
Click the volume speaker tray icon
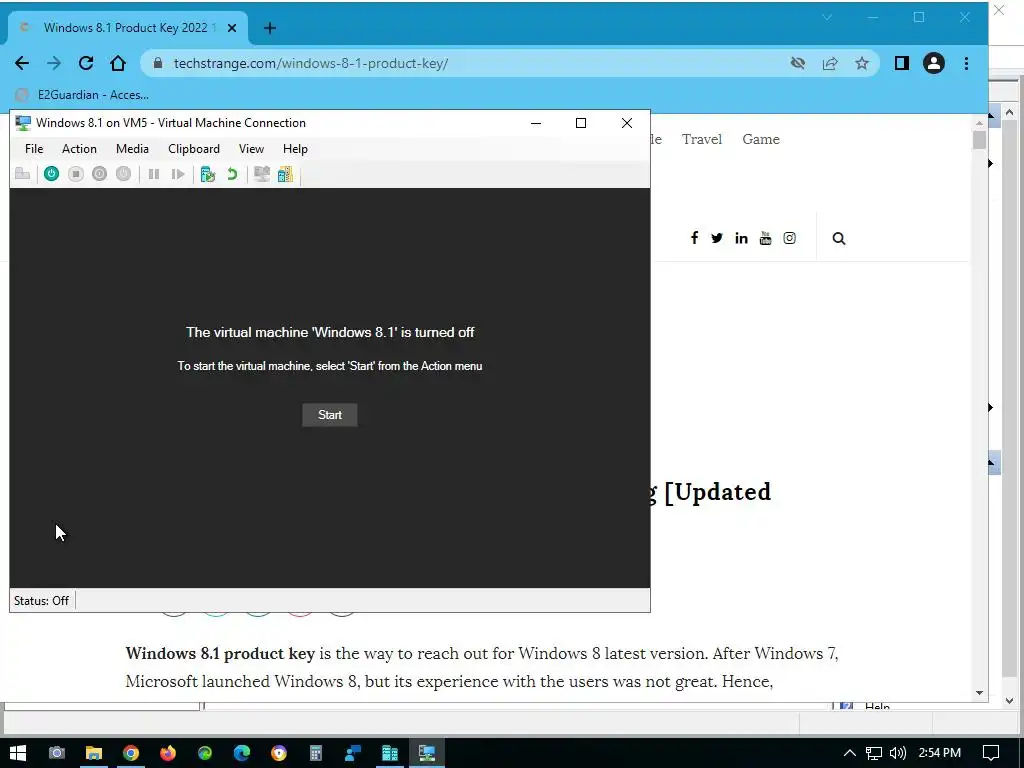(898, 753)
